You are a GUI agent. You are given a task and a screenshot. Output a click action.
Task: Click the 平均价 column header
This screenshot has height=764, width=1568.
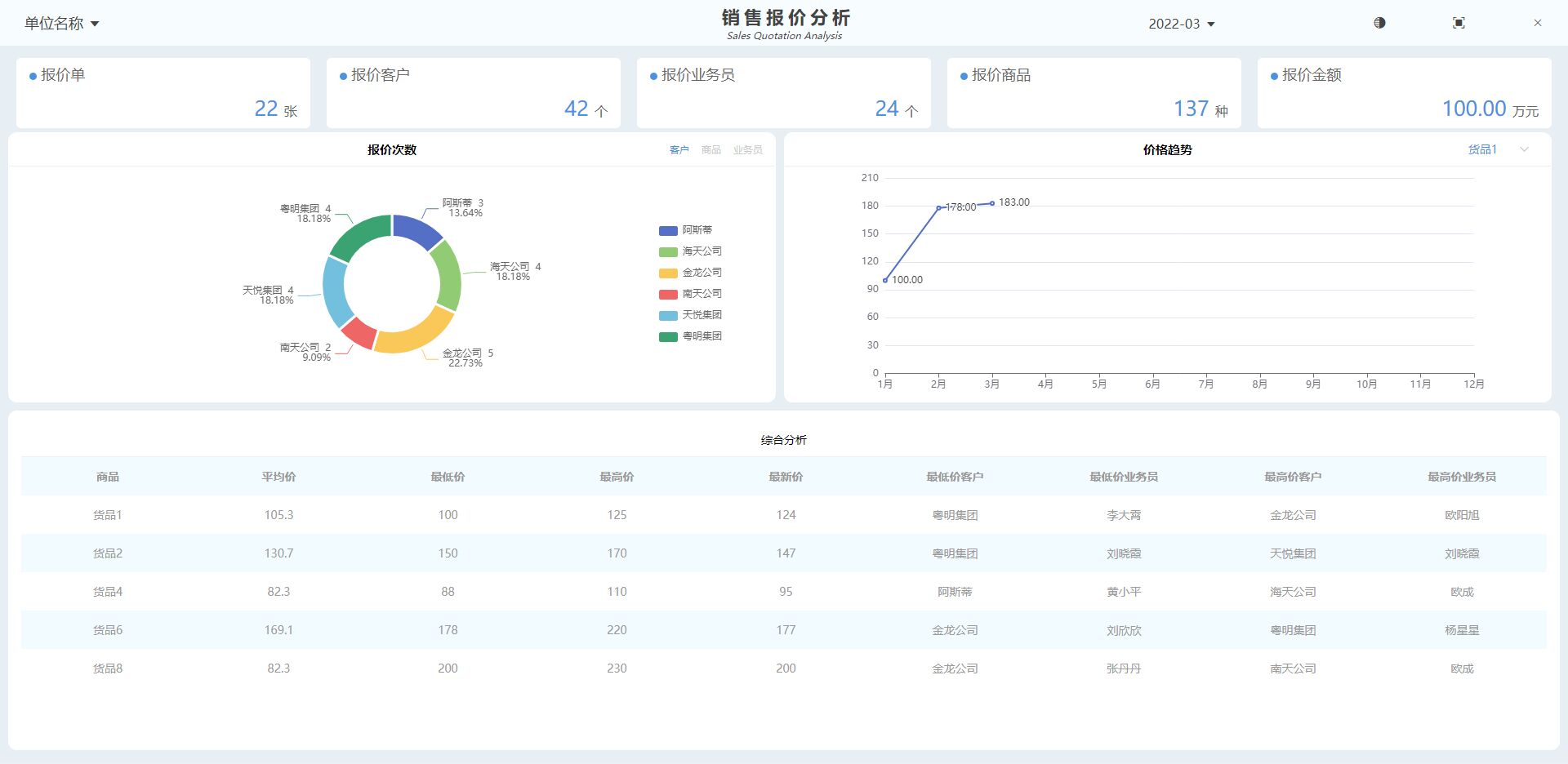278,477
